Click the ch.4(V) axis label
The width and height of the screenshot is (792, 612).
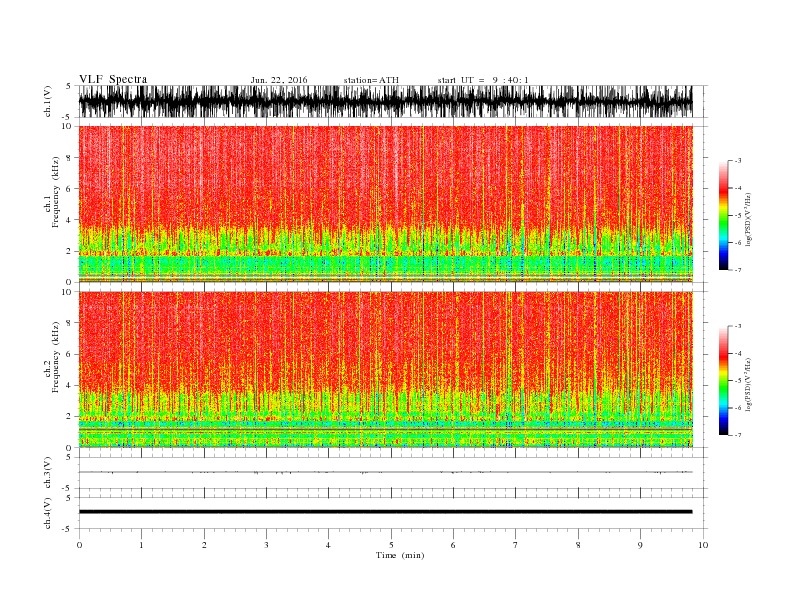pyautogui.click(x=48, y=513)
